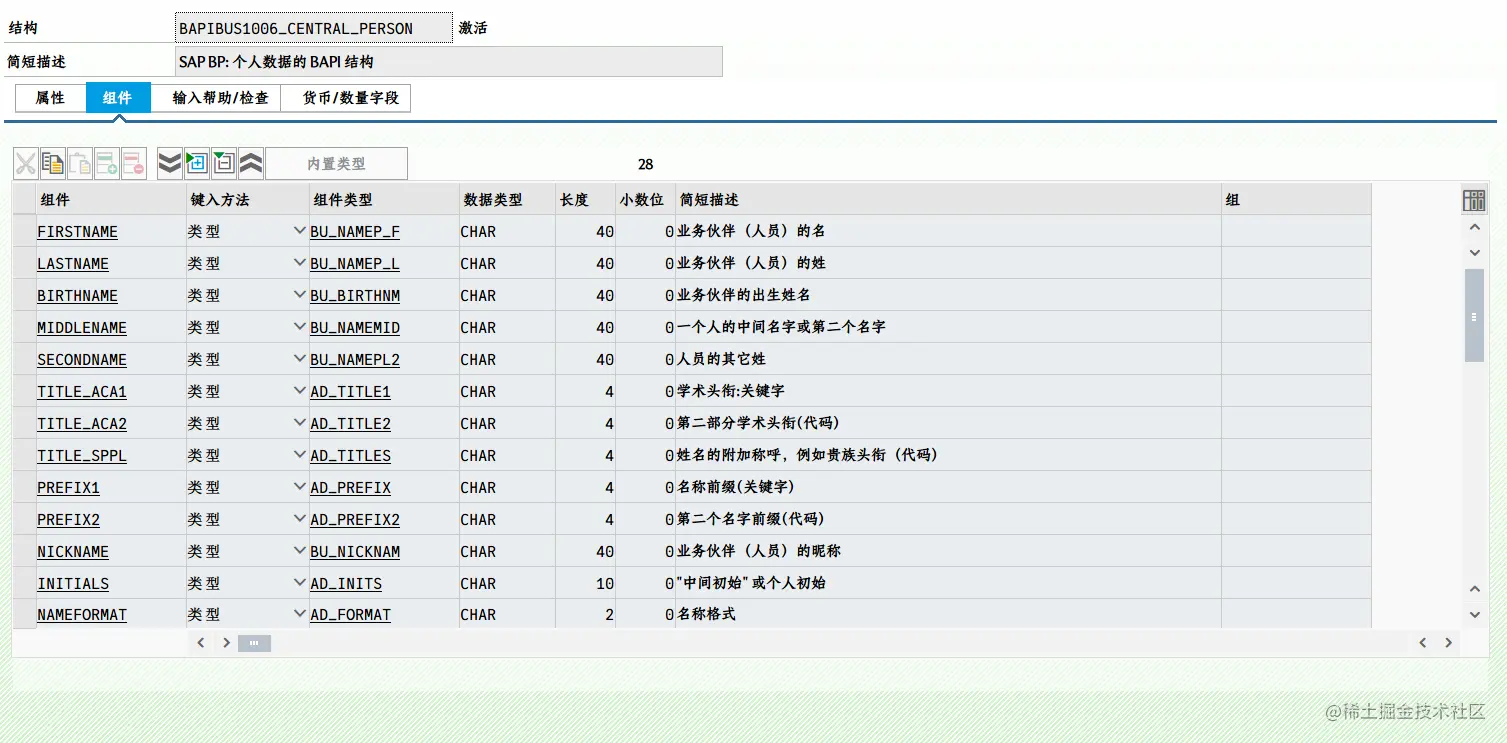Click length value 10 in INITIALS row
This screenshot has height=743, width=1507.
(x=605, y=584)
